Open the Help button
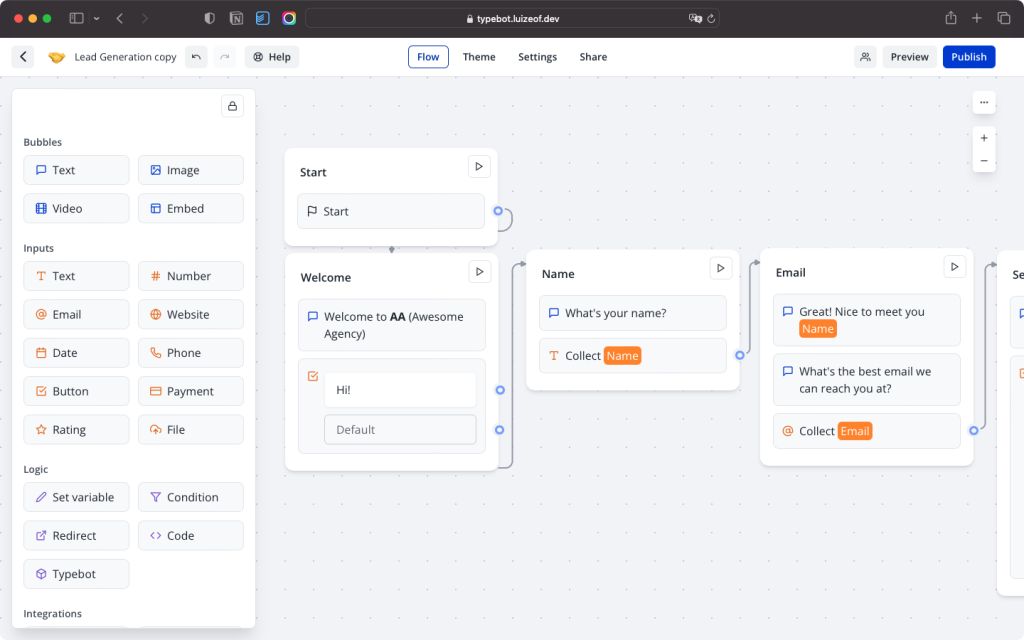 pyautogui.click(x=272, y=57)
